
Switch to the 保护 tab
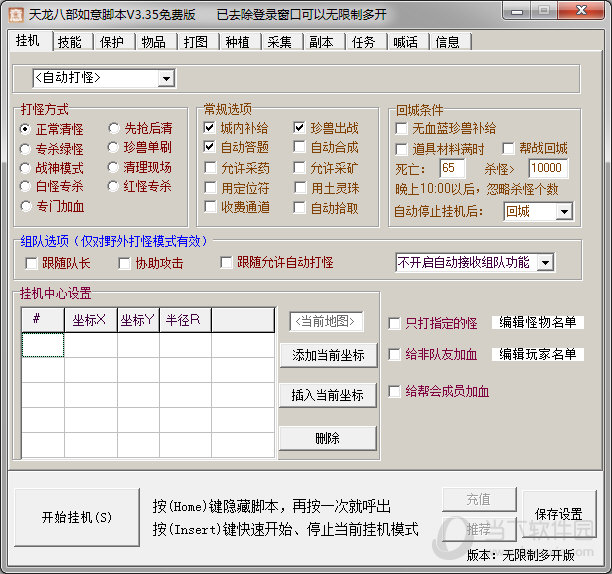click(x=114, y=42)
